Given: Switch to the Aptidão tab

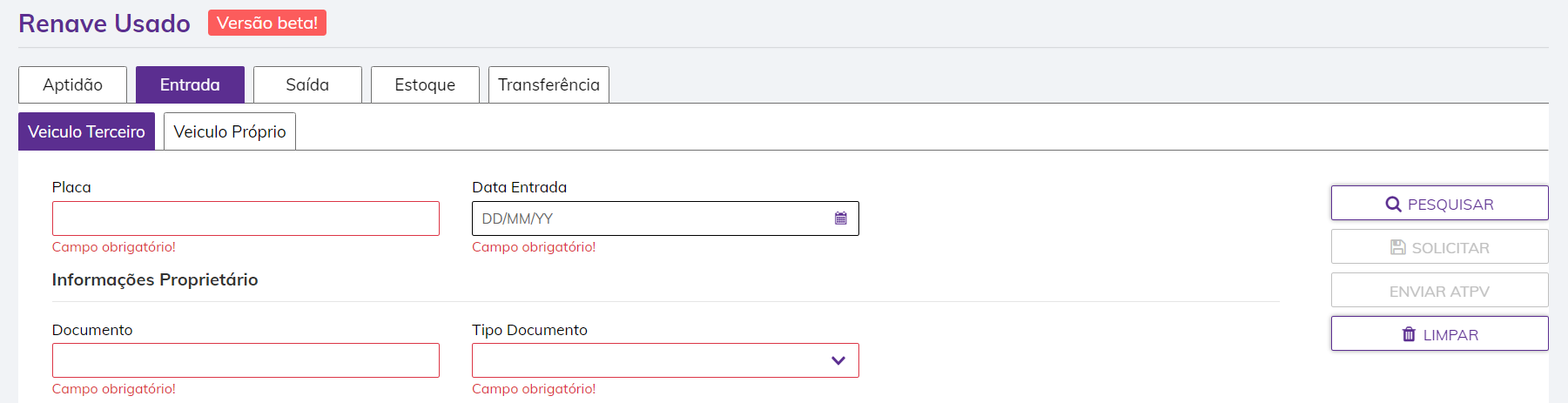Looking at the screenshot, I should click(x=72, y=84).
